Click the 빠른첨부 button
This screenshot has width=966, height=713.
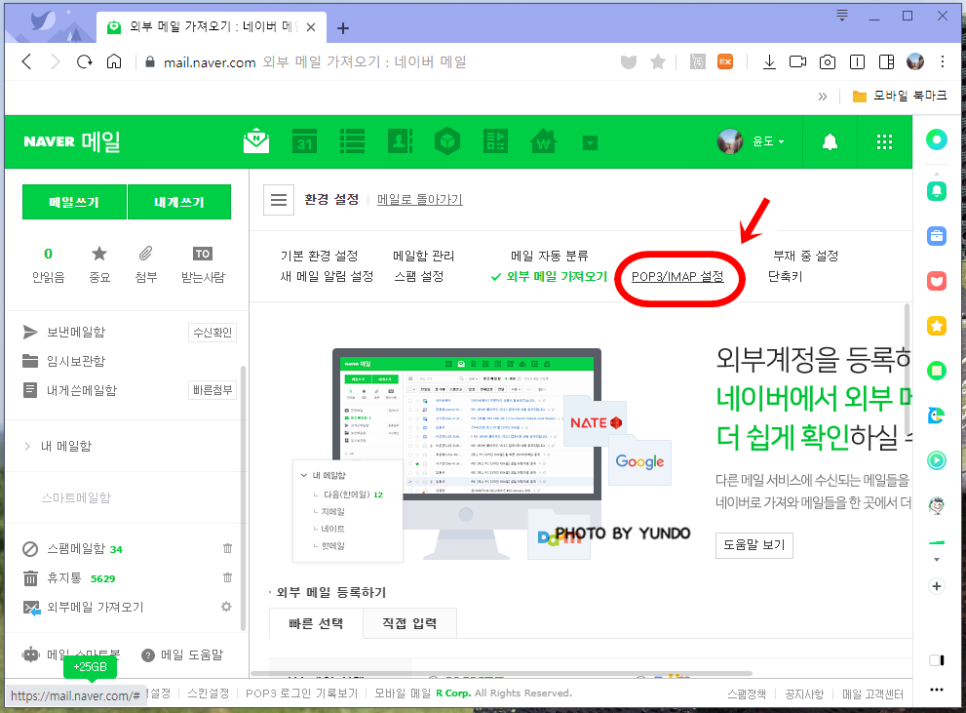pyautogui.click(x=213, y=390)
